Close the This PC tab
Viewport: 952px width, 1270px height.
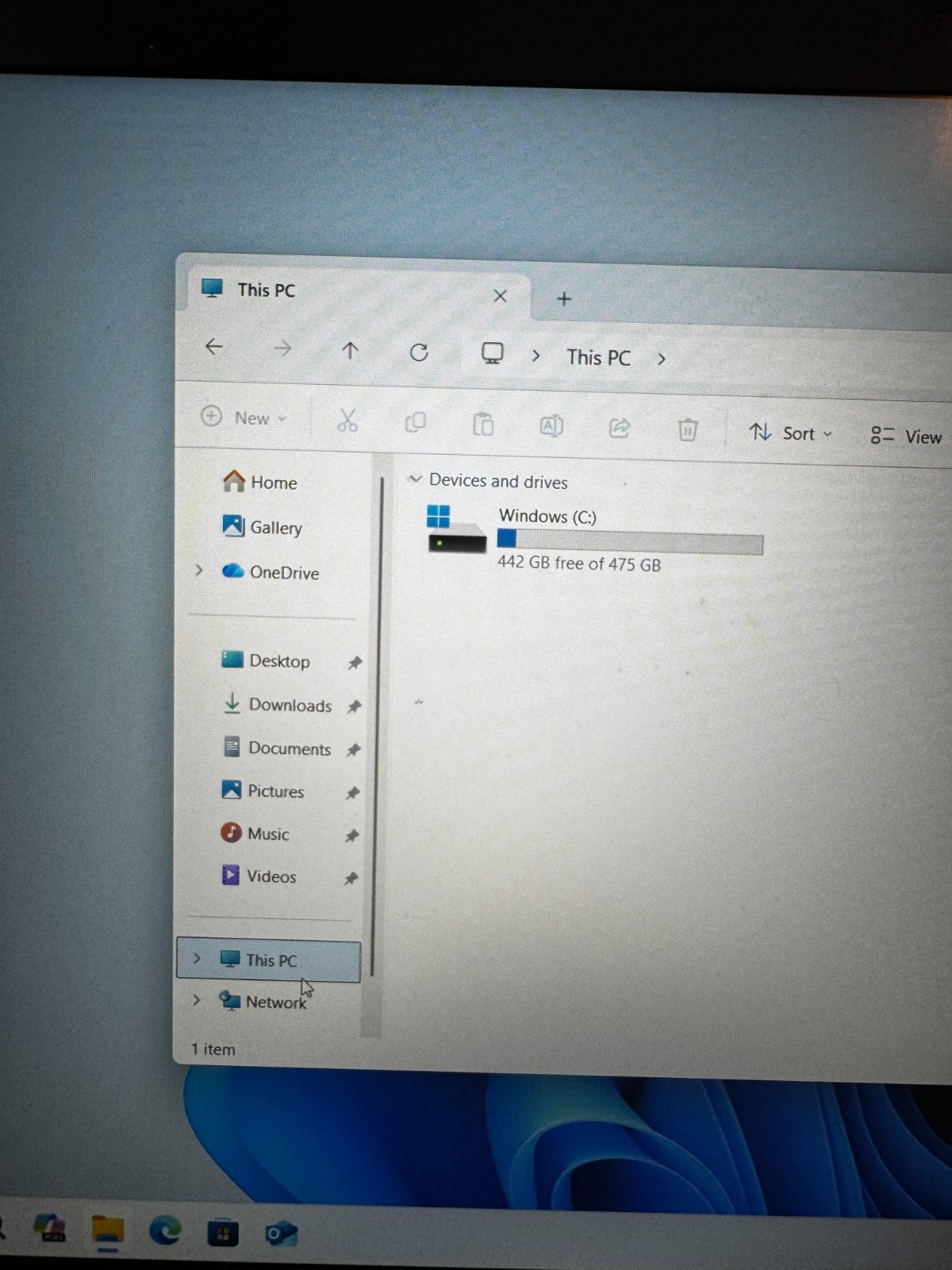click(x=500, y=296)
